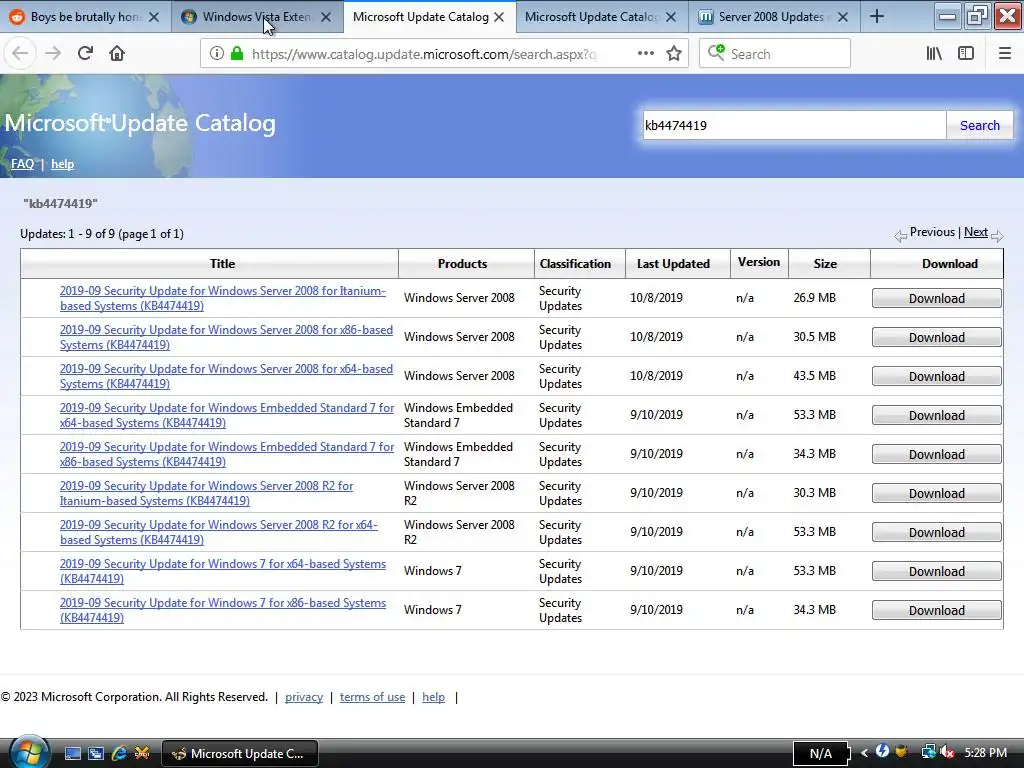Click the battery N/A indicator

(x=820, y=754)
